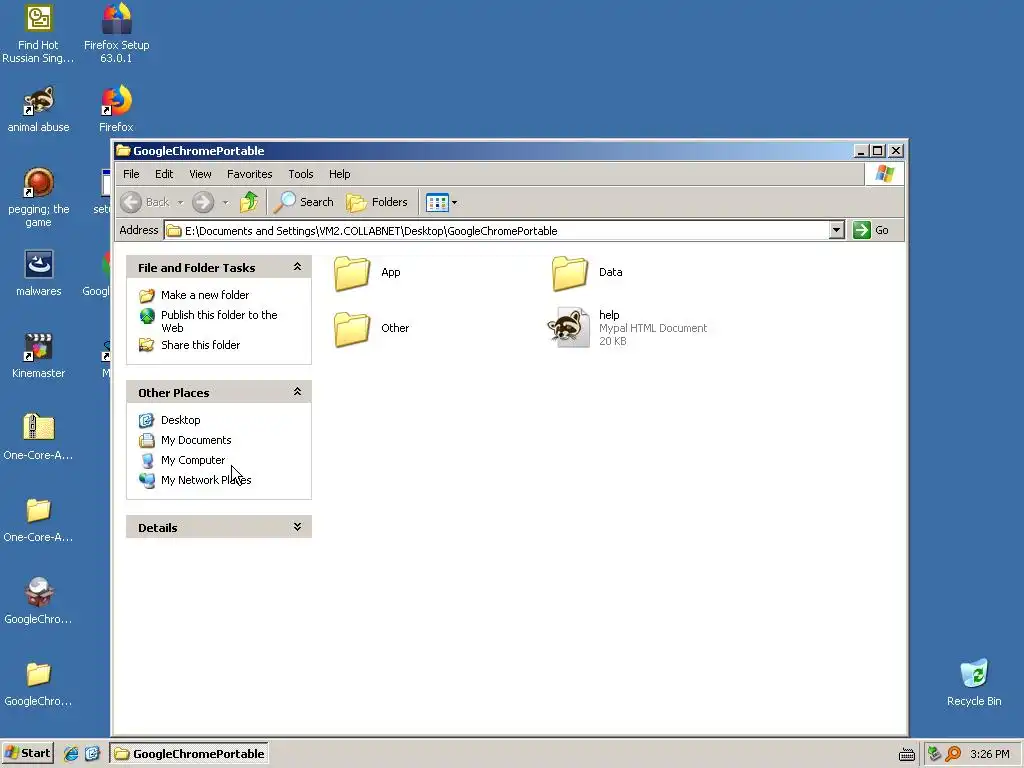Expand the Address bar dropdown
This screenshot has width=1024, height=768.
pyautogui.click(x=837, y=230)
